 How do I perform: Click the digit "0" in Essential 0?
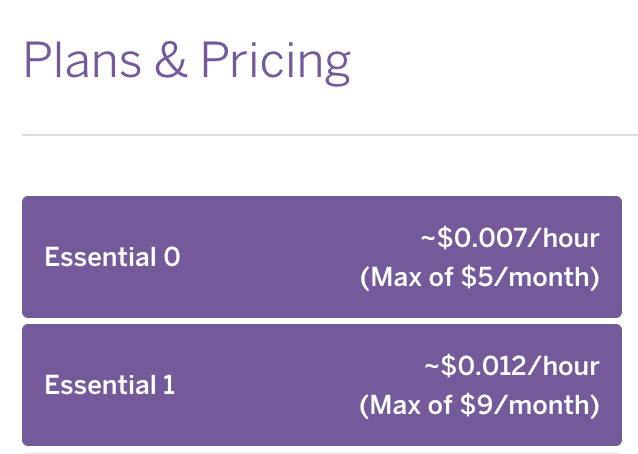[172, 257]
